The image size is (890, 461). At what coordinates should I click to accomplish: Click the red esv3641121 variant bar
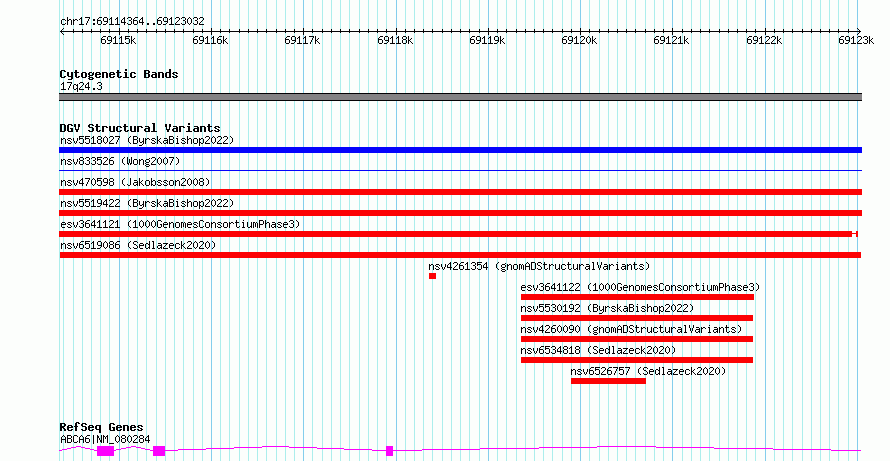pyautogui.click(x=458, y=234)
